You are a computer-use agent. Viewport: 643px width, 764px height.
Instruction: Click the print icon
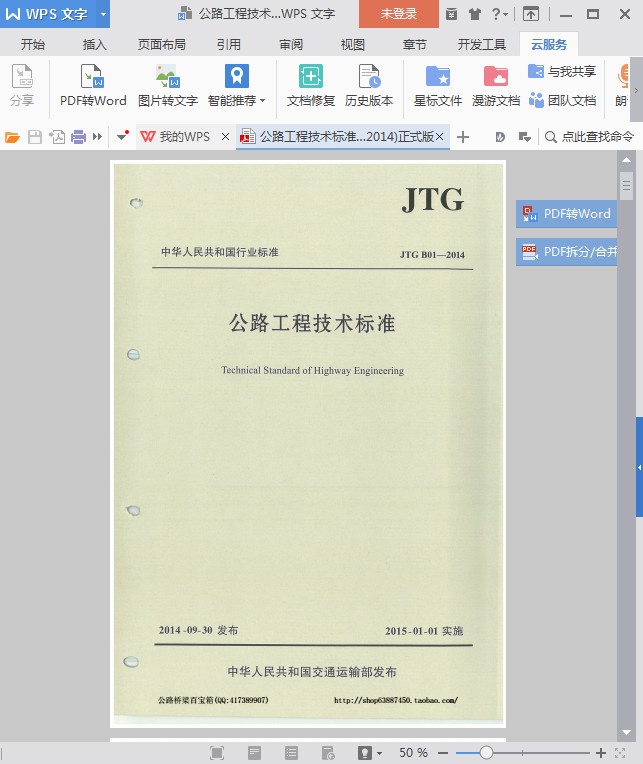[78, 137]
